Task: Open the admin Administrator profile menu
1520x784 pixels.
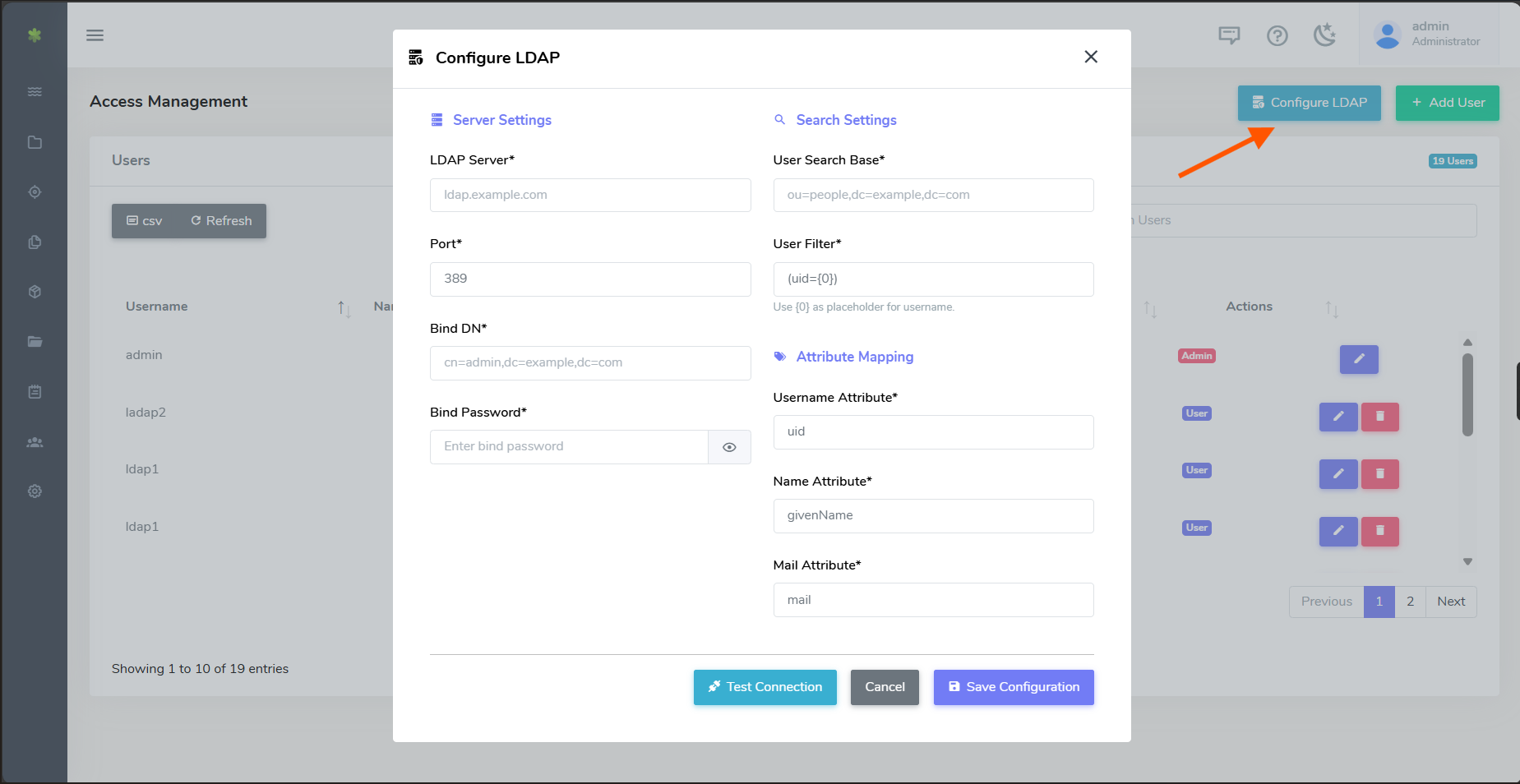Action: coord(1429,35)
